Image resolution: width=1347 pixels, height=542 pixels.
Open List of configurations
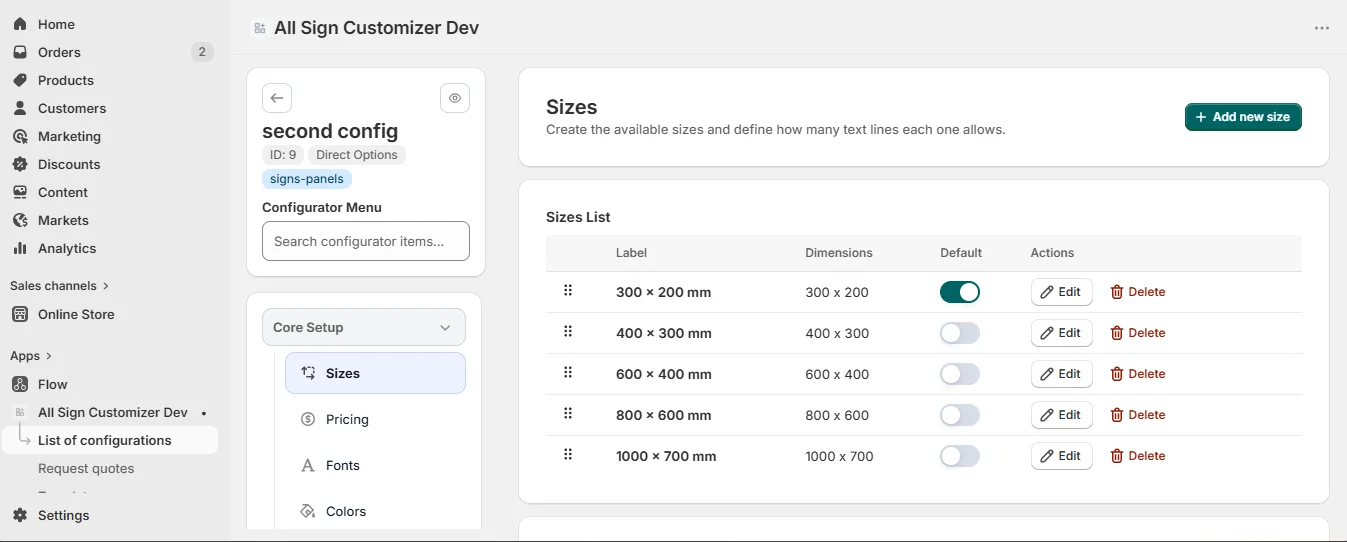[109, 440]
